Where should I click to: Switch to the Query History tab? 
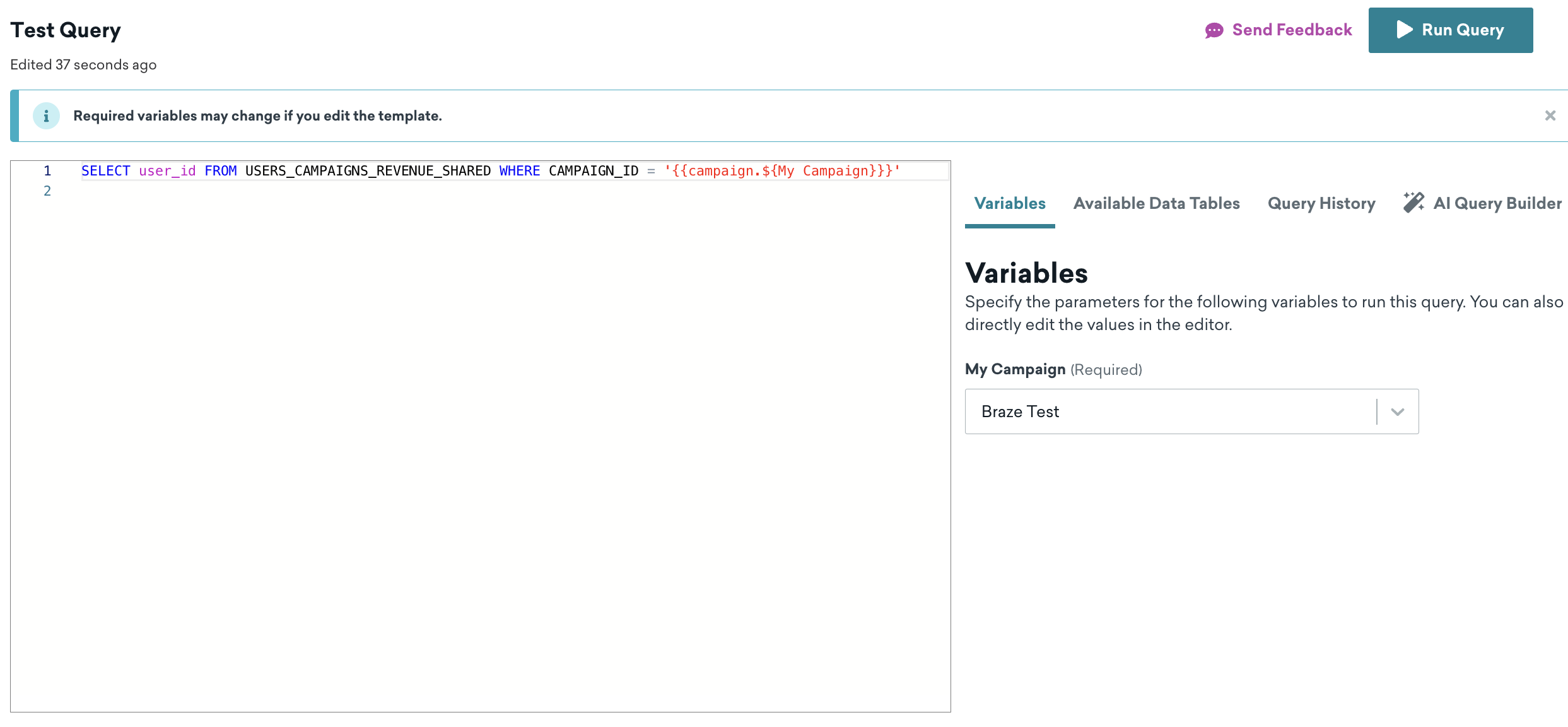[1321, 203]
